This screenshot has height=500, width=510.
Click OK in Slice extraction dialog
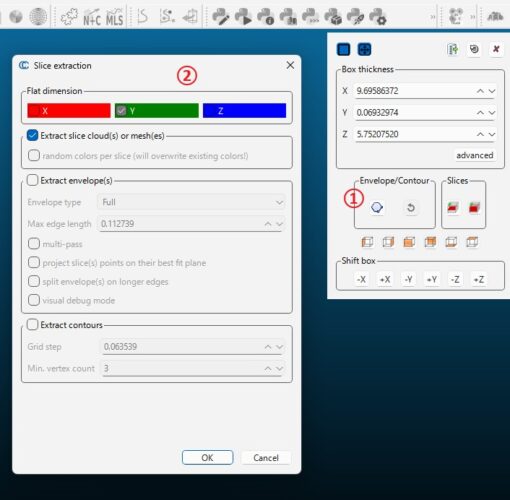[x=207, y=458]
